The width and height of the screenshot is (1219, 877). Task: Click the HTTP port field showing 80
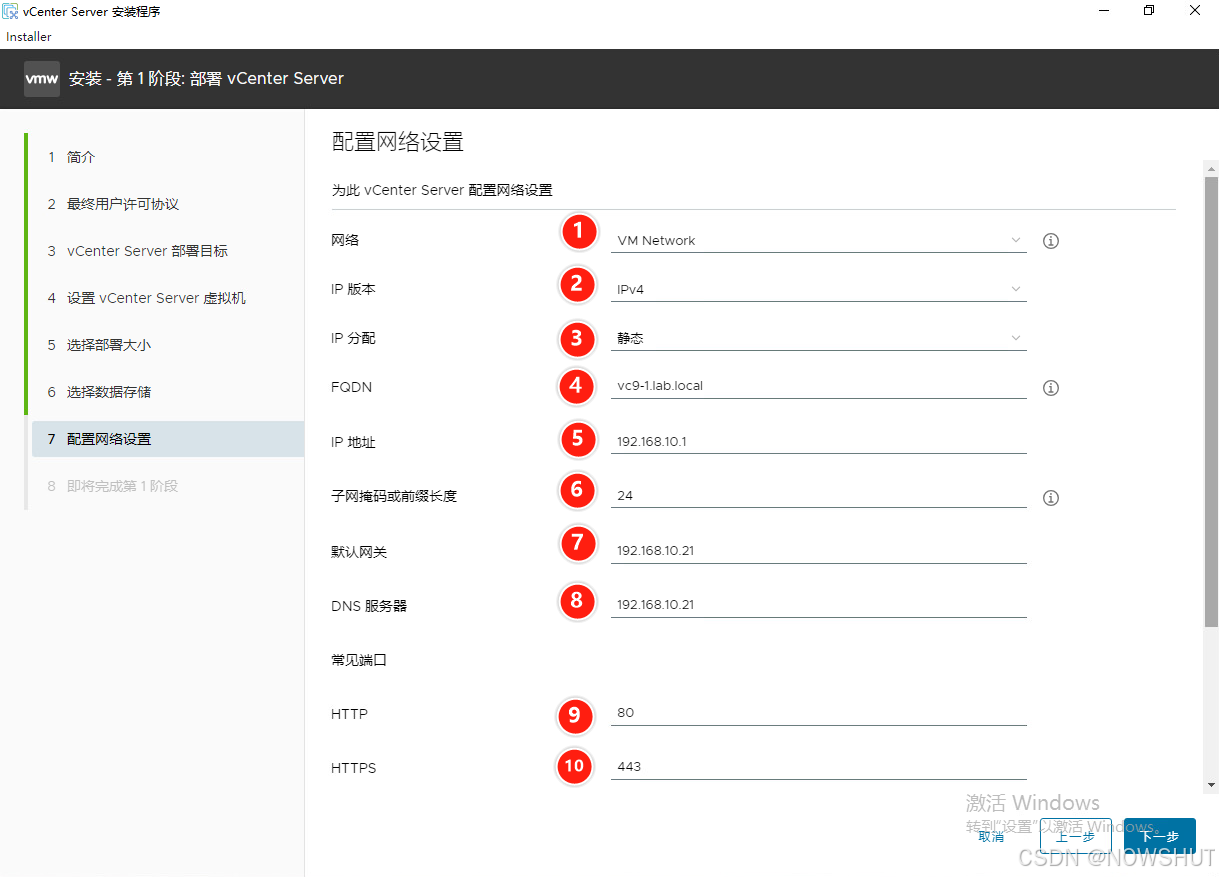[818, 712]
